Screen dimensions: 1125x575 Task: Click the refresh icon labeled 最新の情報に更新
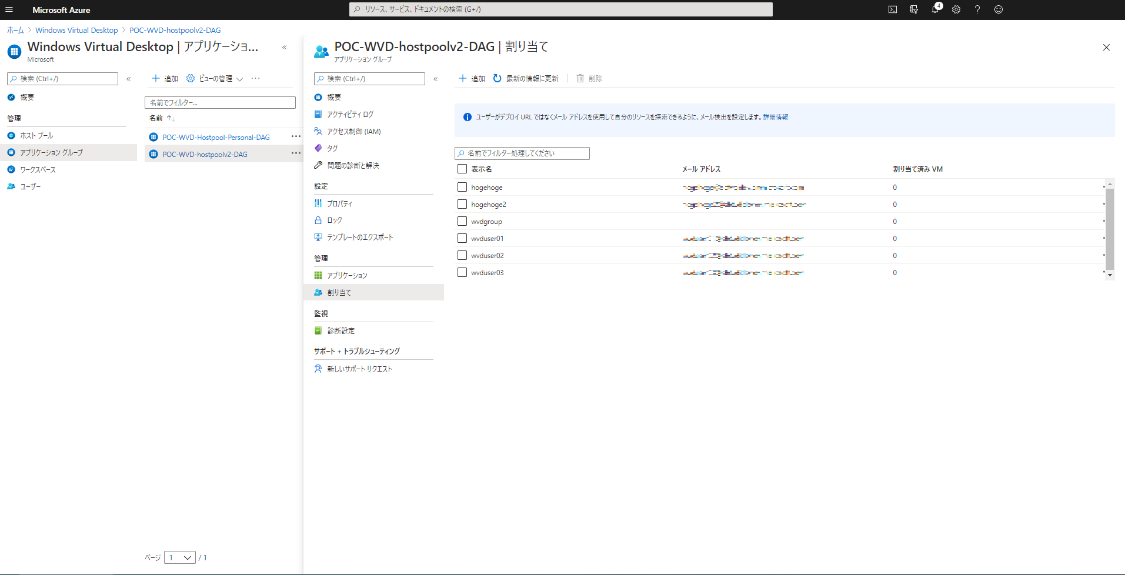(x=497, y=78)
